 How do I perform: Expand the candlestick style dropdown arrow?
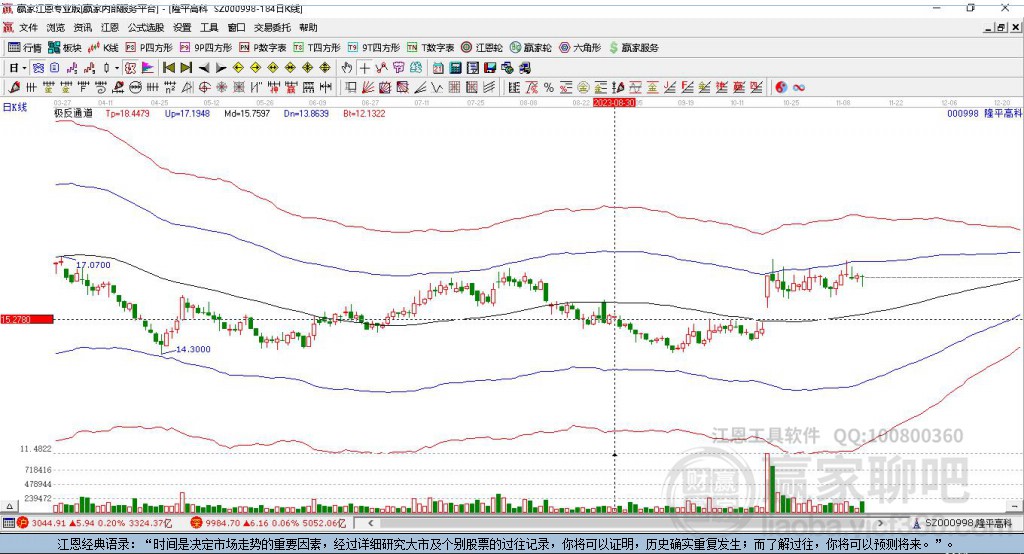(x=117, y=68)
